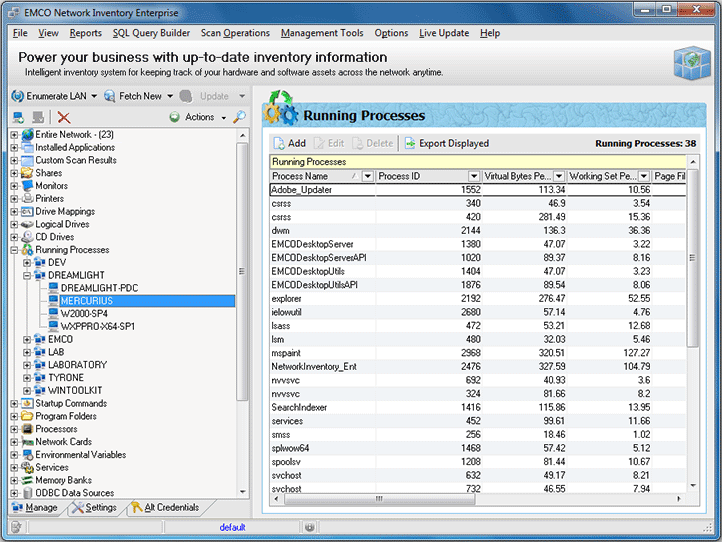Viewport: 722px width, 542px height.
Task: Click the add computer icon in tree toolbar
Action: click(17, 117)
